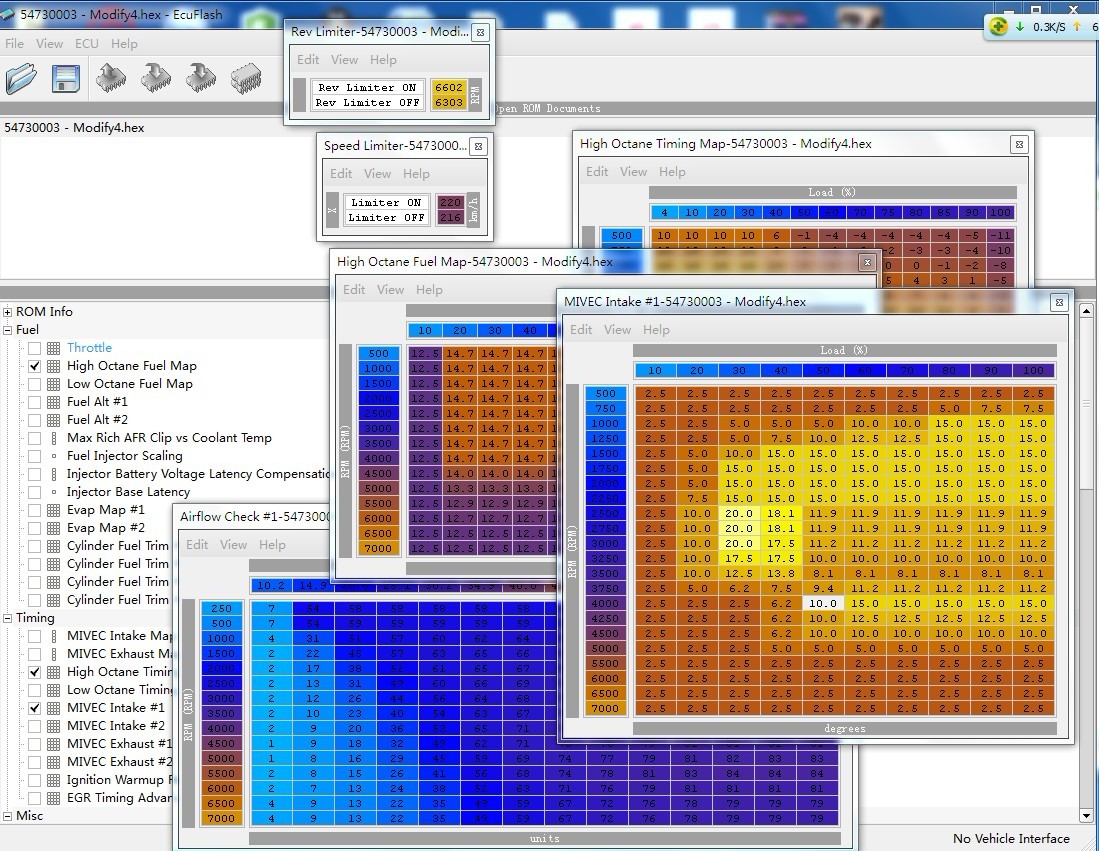Click the stacked chips Compare ROM icon
The width and height of the screenshot is (1099, 851).
tap(246, 78)
